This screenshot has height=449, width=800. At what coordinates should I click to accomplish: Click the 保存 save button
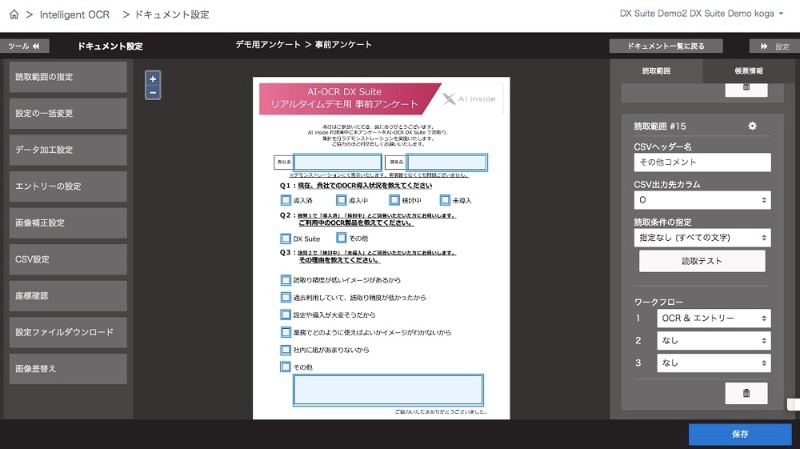(x=739, y=434)
